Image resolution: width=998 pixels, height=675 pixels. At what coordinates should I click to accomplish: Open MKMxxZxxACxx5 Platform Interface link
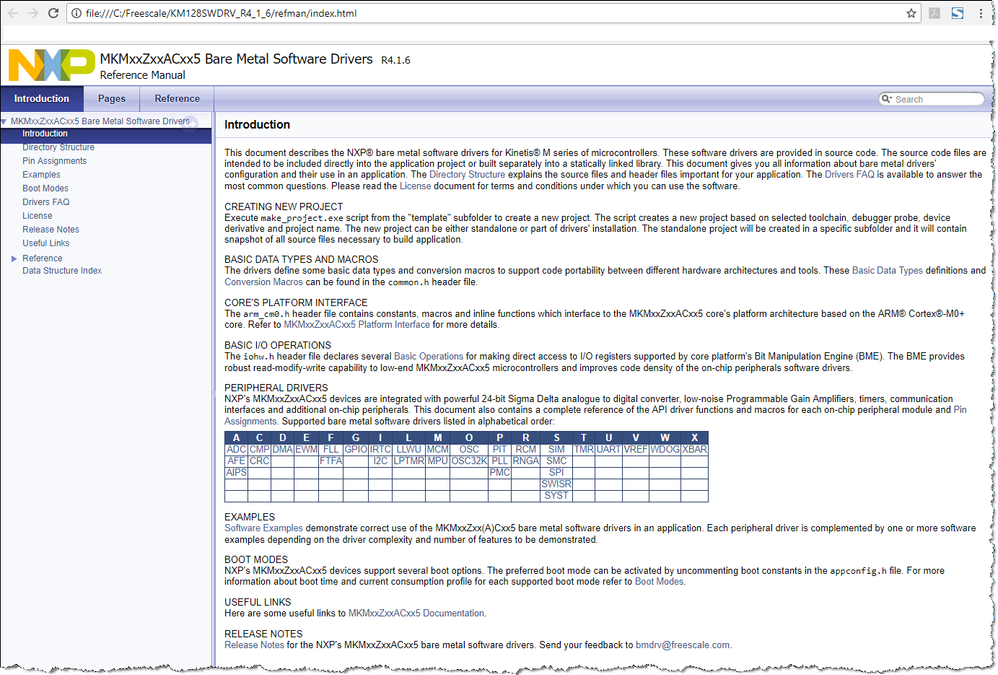356,325
